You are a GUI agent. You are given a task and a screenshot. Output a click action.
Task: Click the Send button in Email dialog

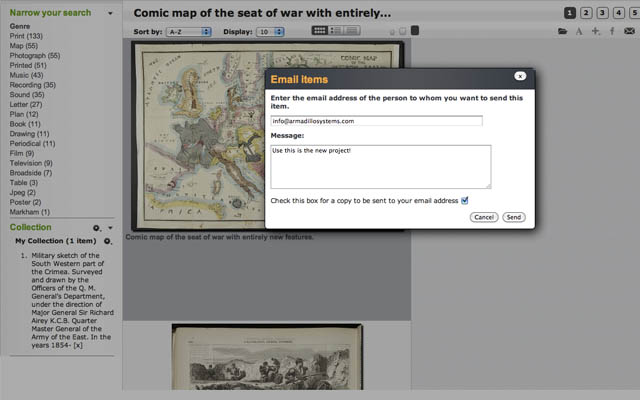514,217
